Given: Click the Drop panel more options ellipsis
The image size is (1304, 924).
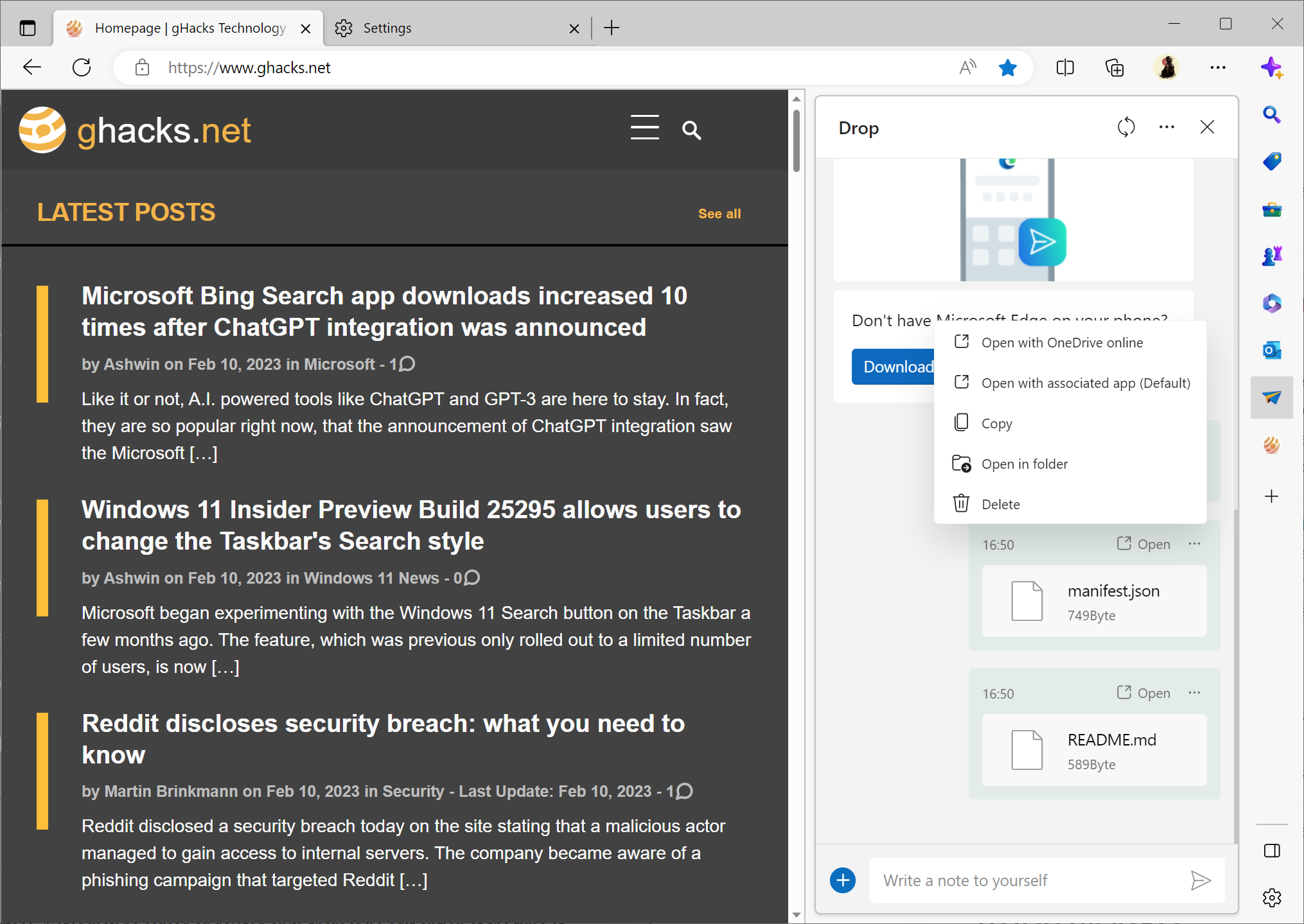Looking at the screenshot, I should coord(1167,127).
